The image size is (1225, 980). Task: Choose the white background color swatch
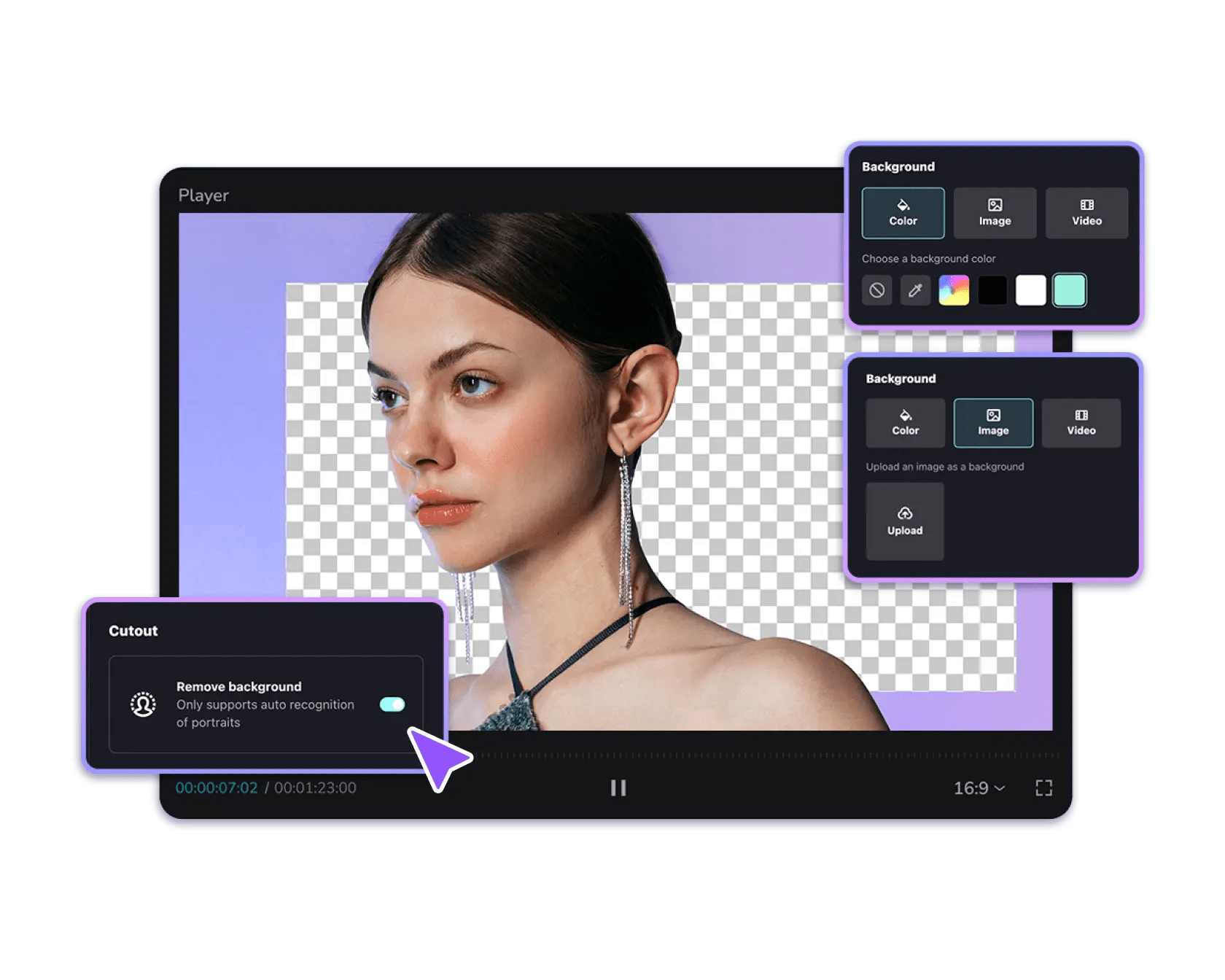[x=1031, y=290]
